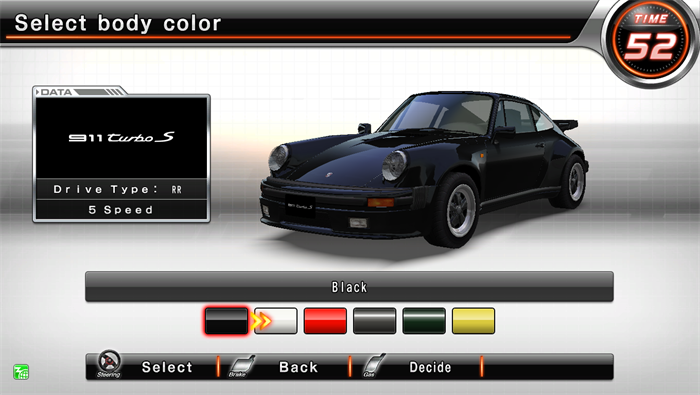Click the DATA panel tab header
Screen dimensions: 700x395
(x=79, y=91)
